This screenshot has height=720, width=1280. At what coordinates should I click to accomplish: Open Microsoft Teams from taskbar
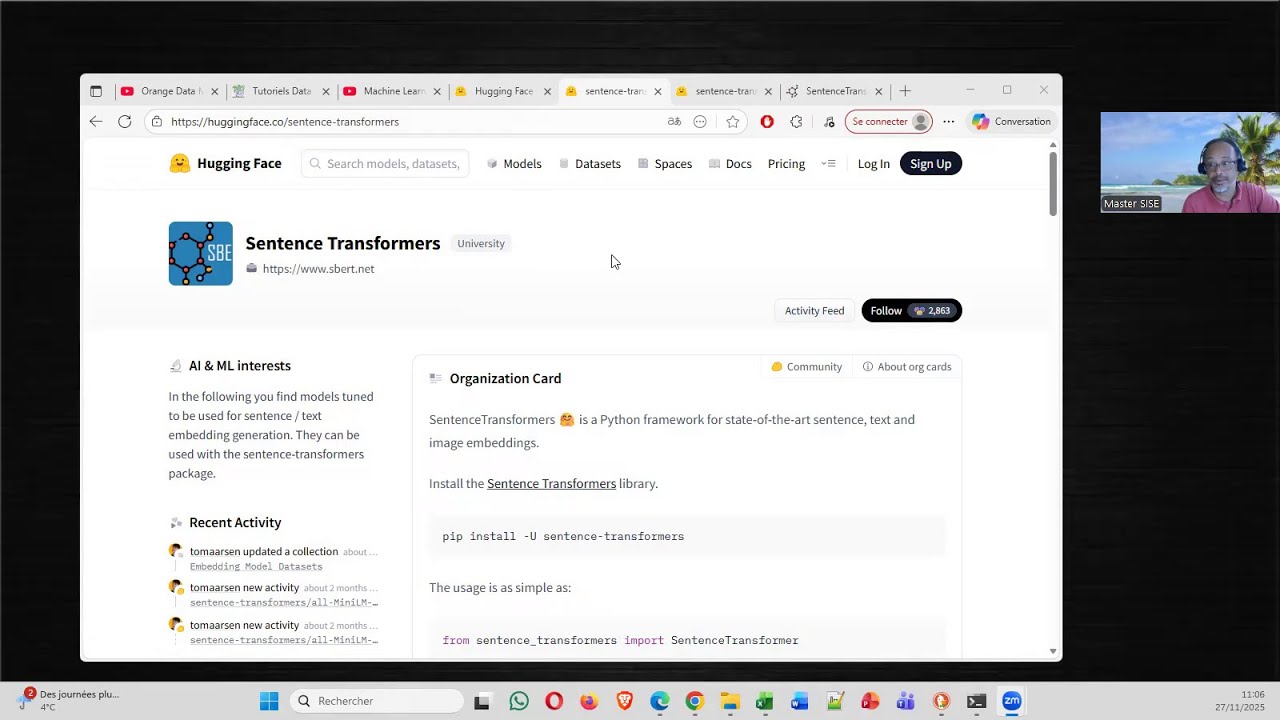(x=905, y=701)
